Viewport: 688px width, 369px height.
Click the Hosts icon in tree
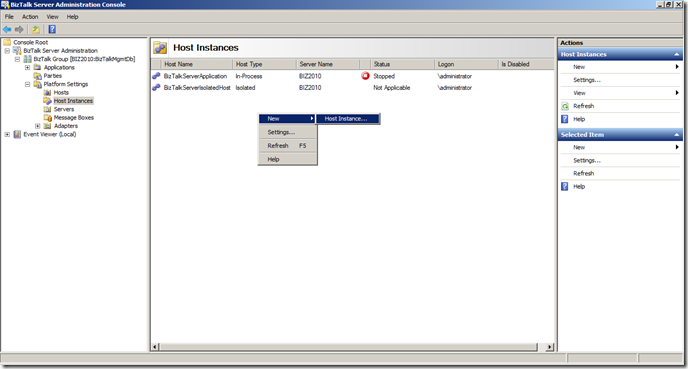[x=47, y=92]
